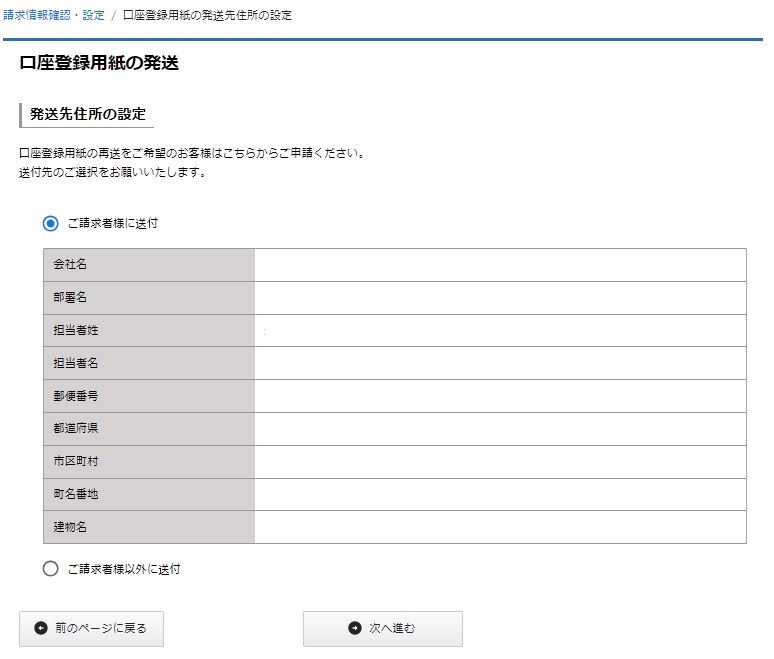774x659 pixels.
Task: Click the 都道府県 value cell
Action: point(501,429)
